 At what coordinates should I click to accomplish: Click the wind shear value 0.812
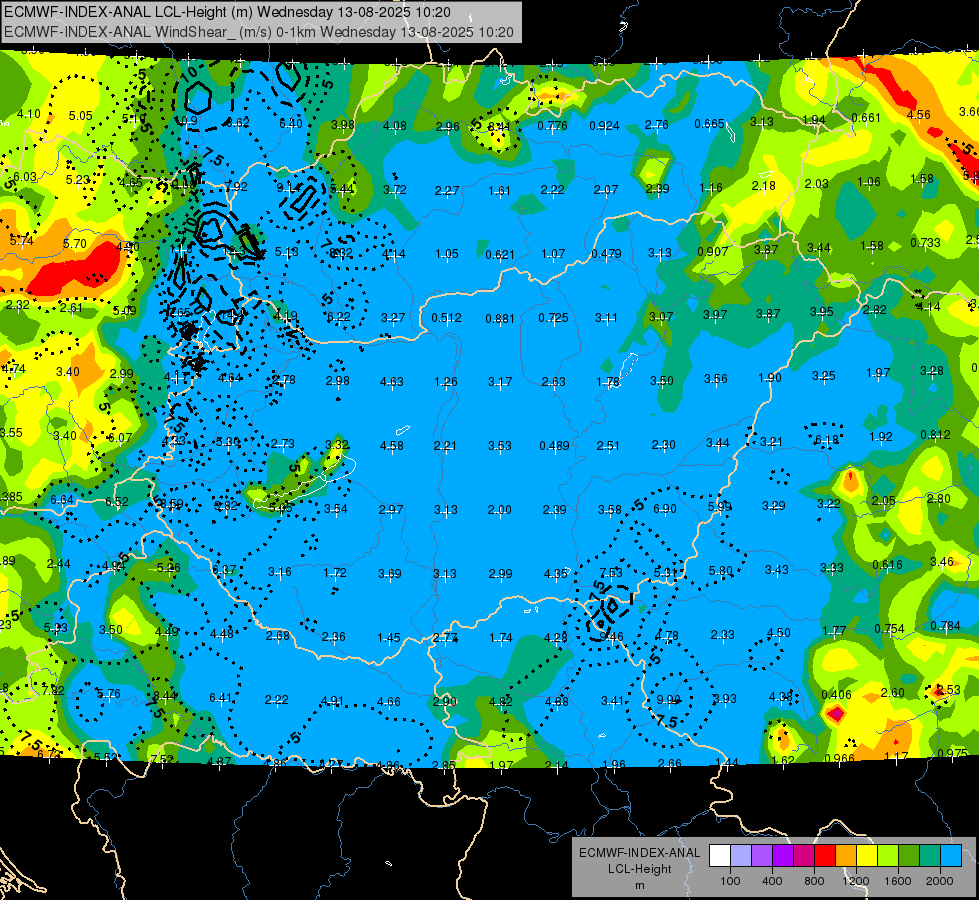point(935,434)
